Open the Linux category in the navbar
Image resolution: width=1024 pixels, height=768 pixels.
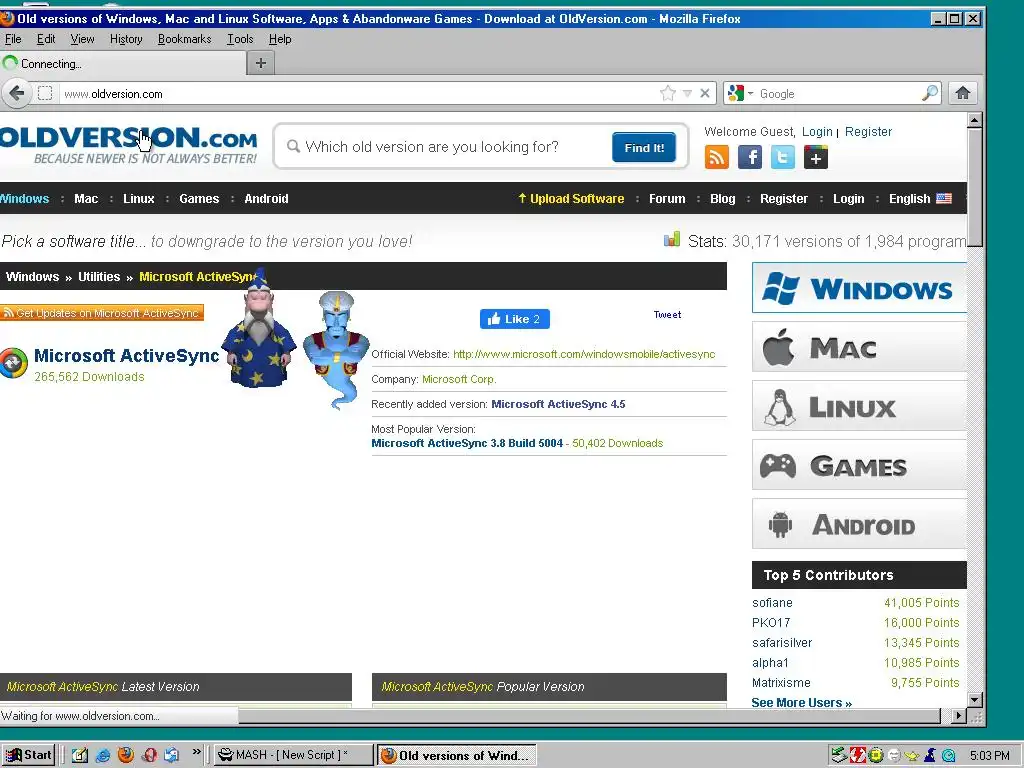(138, 199)
